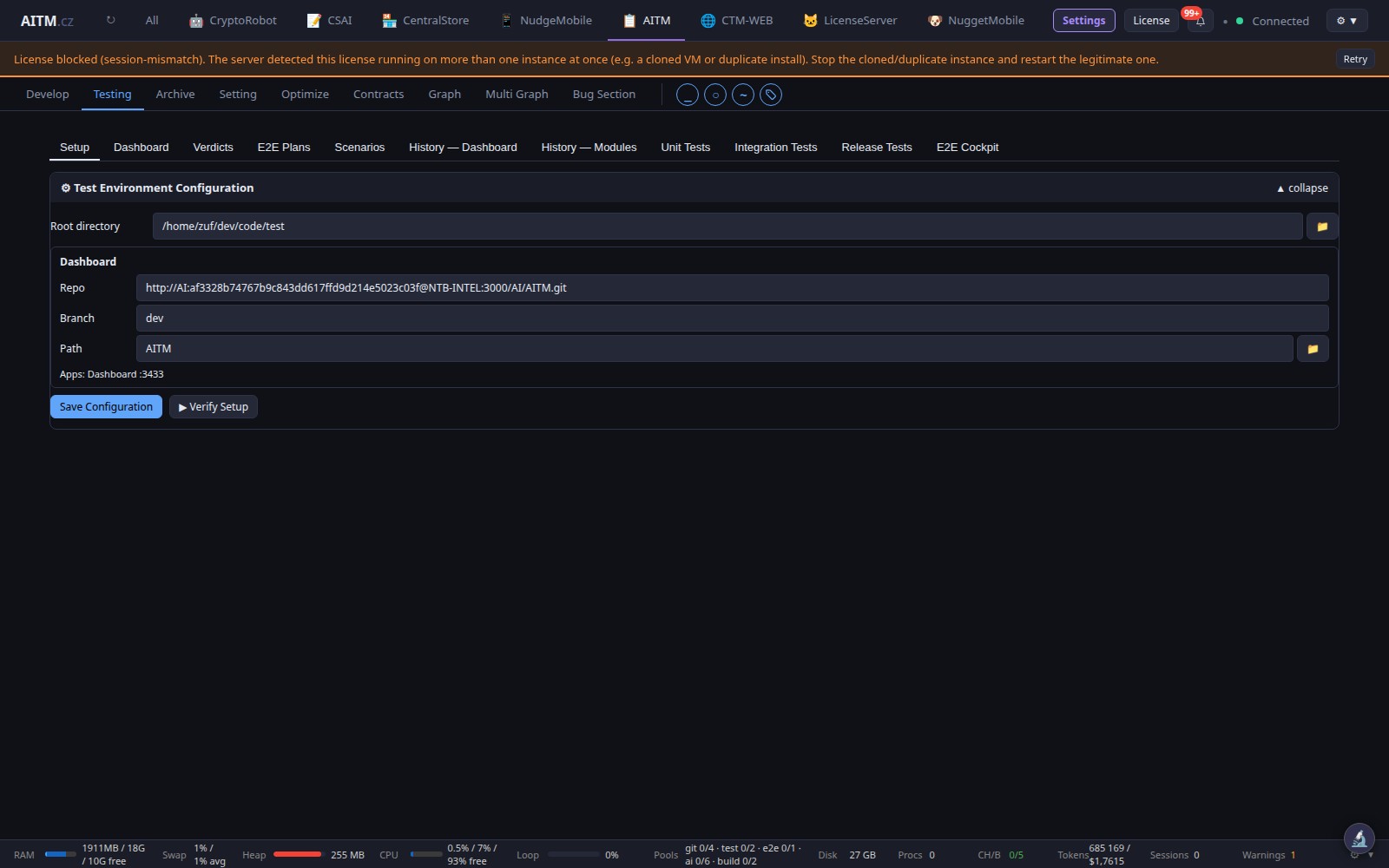Open the E2E Cockpit sub-tab
1389x868 pixels.
(967, 147)
